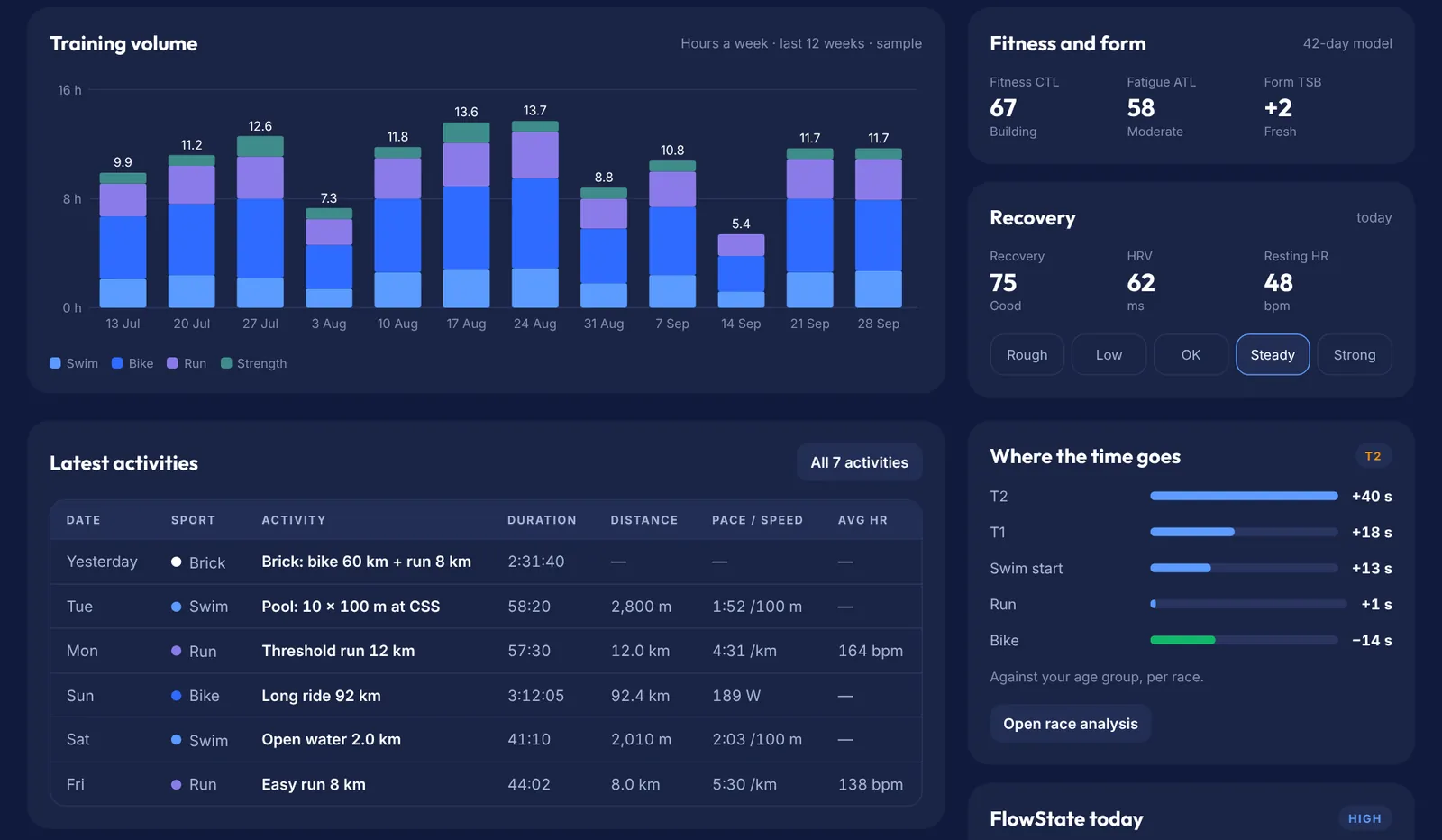This screenshot has height=840, width=1442.
Task: Click the '13.7' bar value label
Action: [535, 110]
